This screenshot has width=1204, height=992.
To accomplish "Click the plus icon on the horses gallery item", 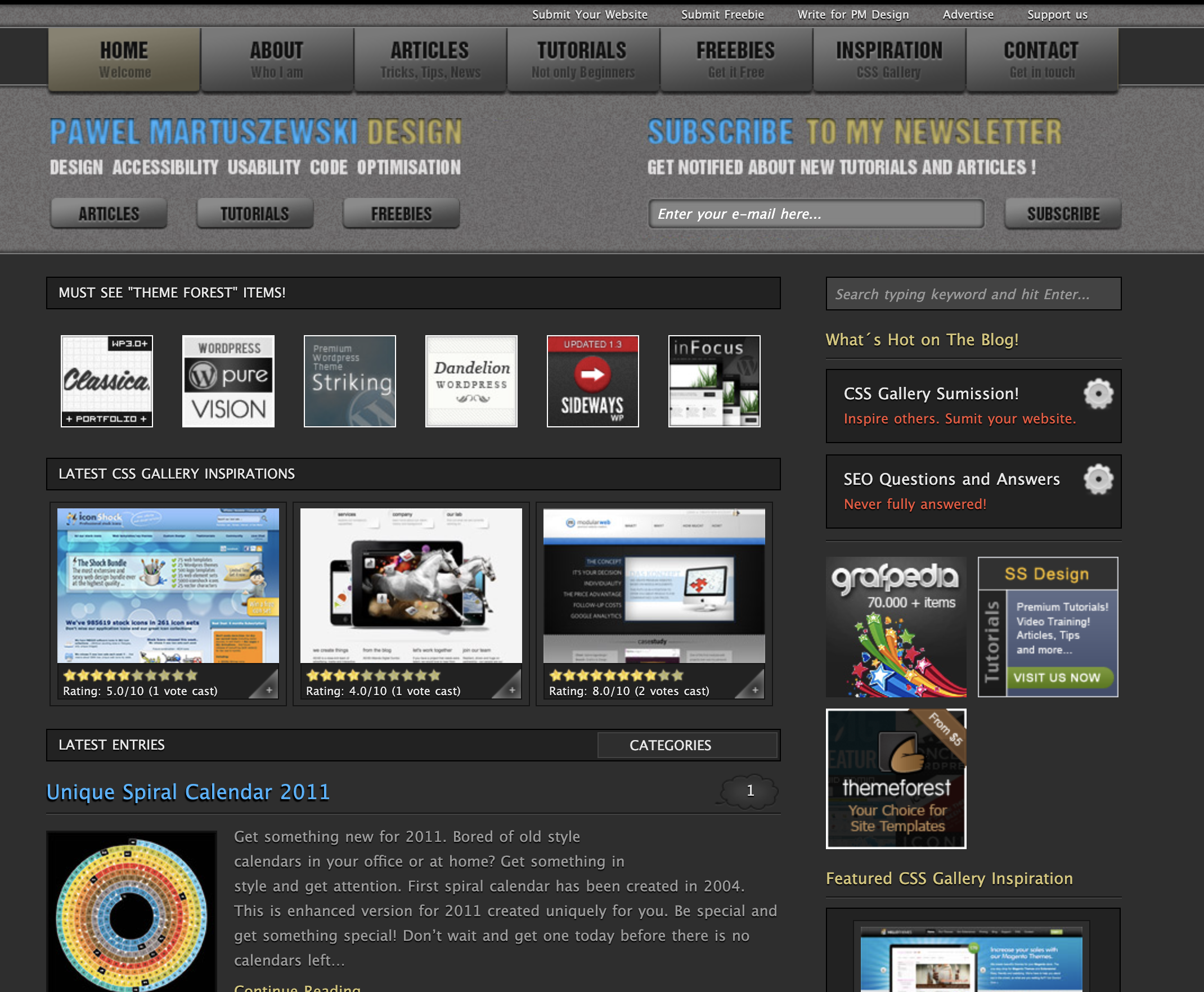I will 512,690.
